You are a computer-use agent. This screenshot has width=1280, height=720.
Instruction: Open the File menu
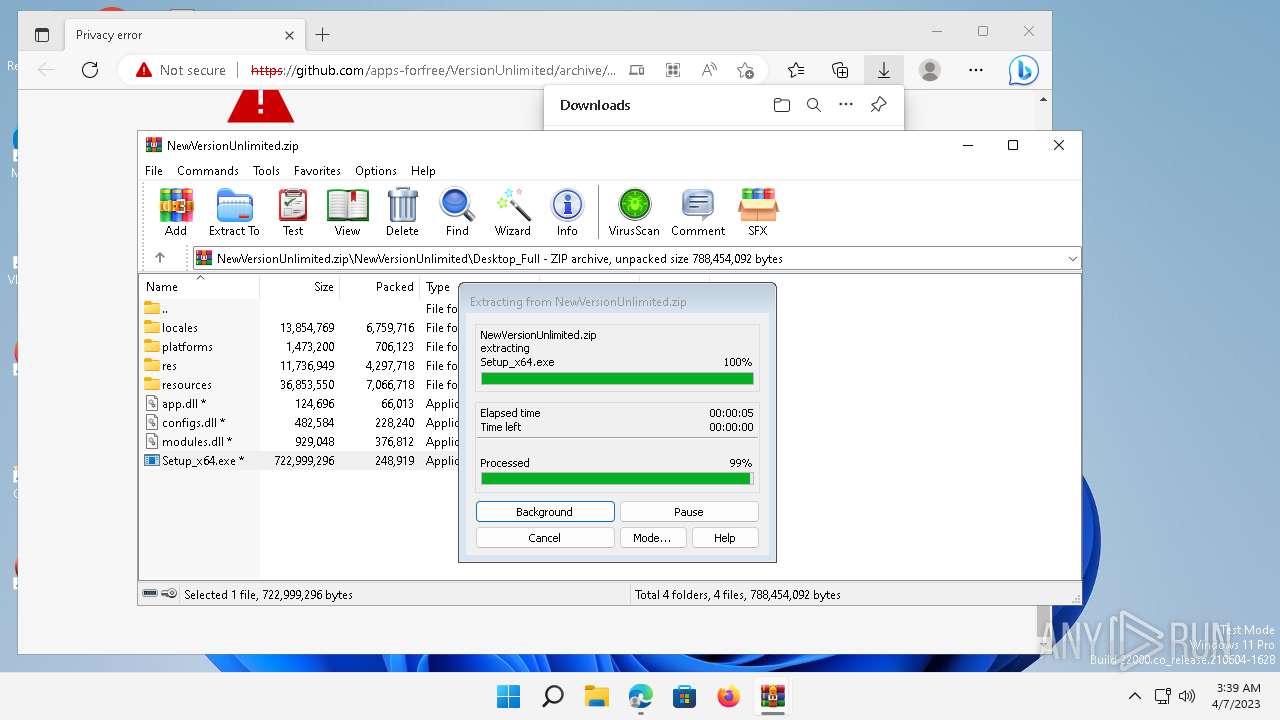154,171
